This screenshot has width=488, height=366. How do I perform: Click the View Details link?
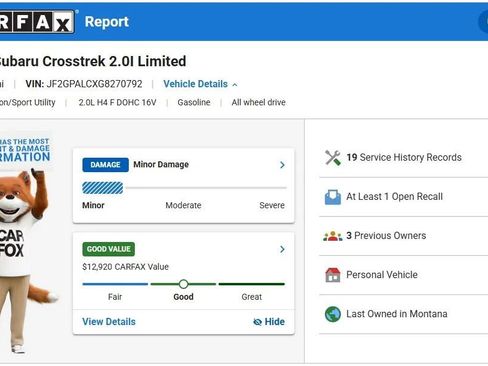pos(109,322)
